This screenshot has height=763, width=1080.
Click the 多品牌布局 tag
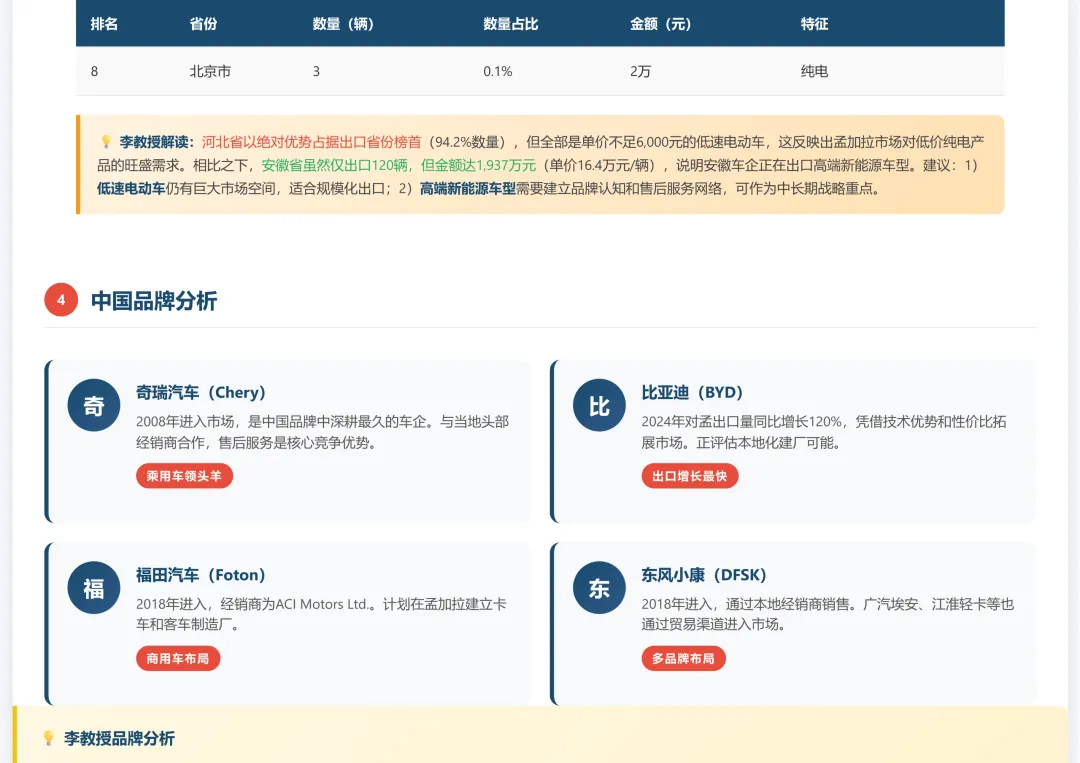683,658
